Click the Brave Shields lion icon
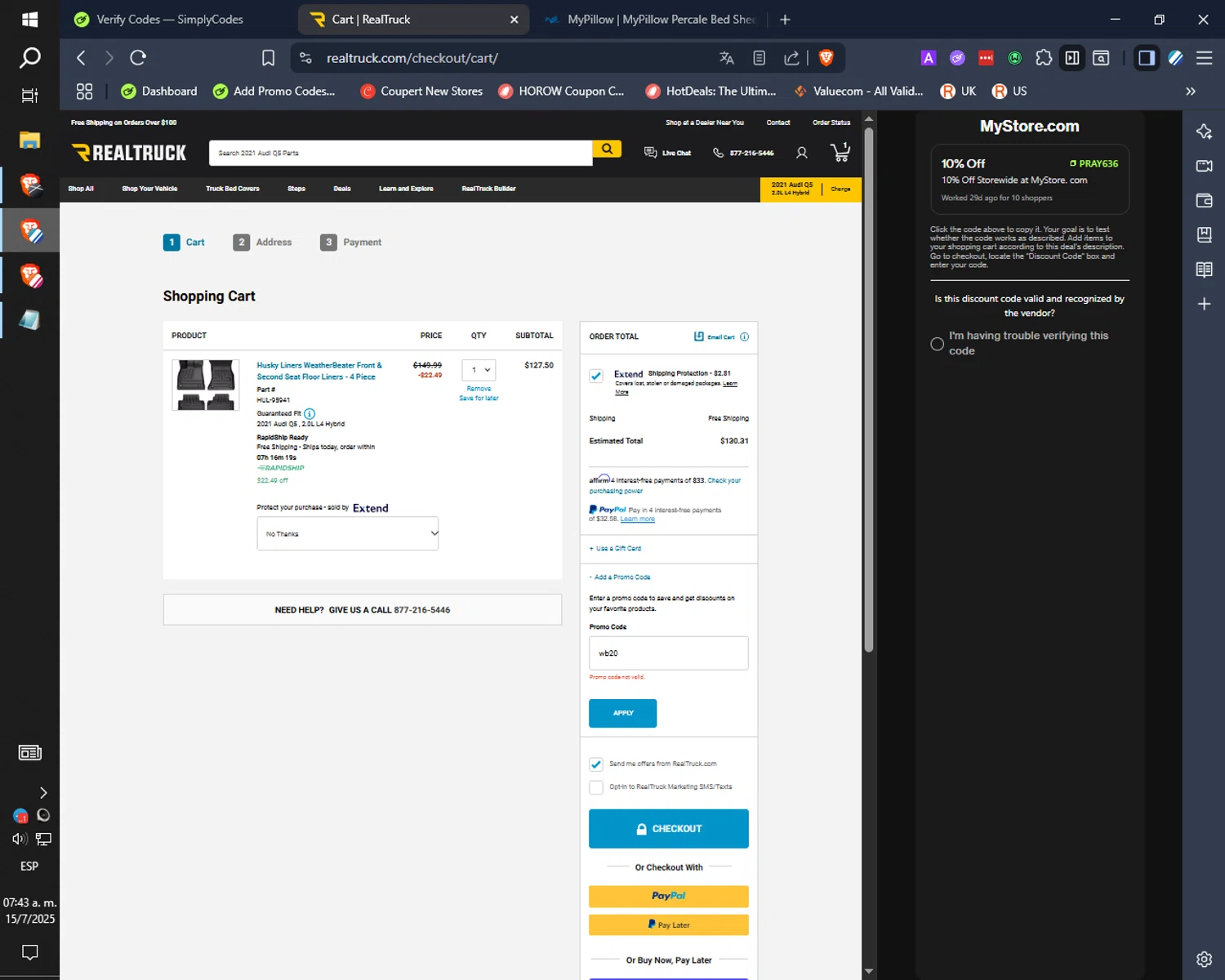This screenshot has height=980, width=1225. click(826, 58)
